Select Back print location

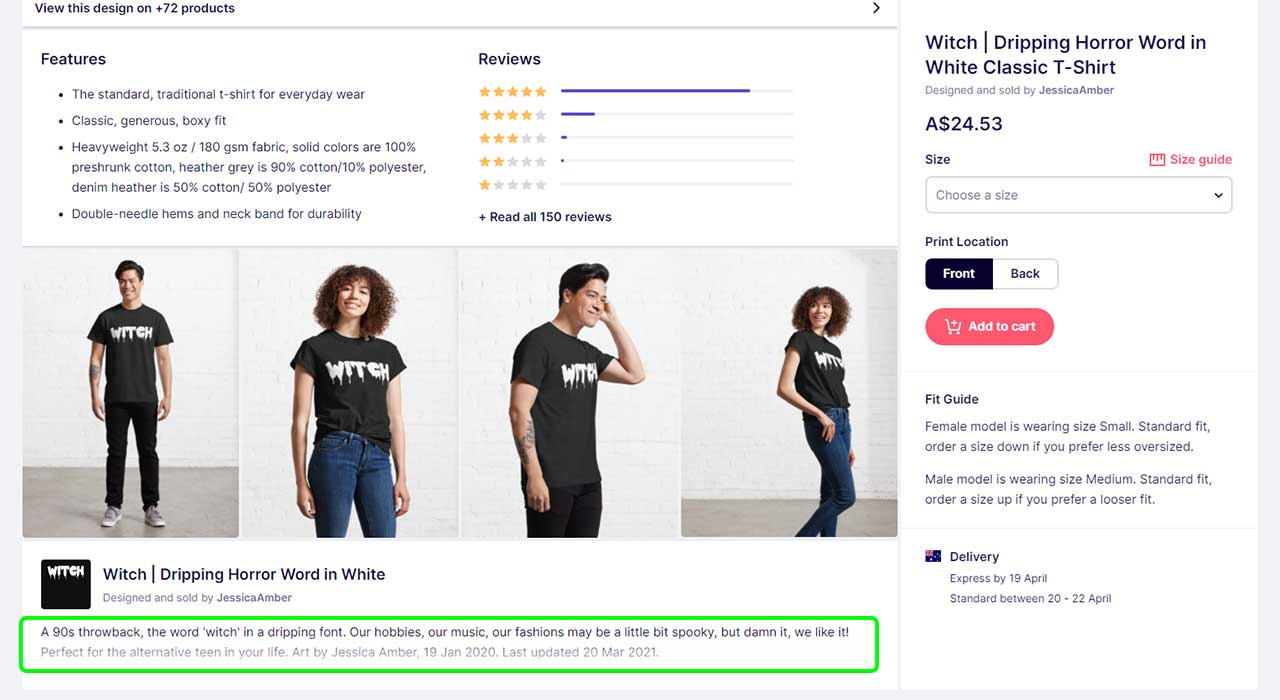point(1025,274)
